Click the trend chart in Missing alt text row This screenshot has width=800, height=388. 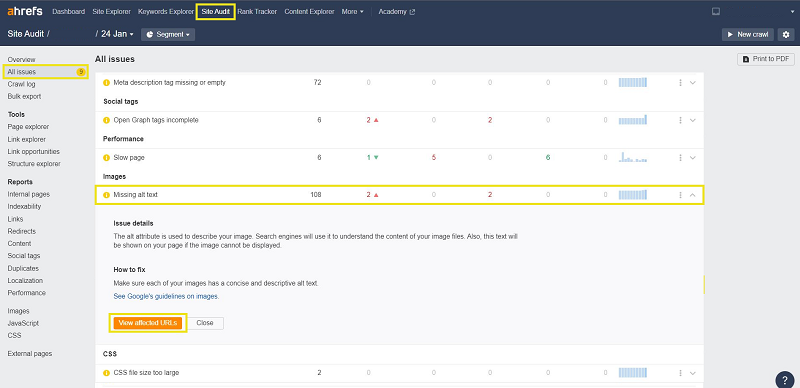click(x=633, y=195)
